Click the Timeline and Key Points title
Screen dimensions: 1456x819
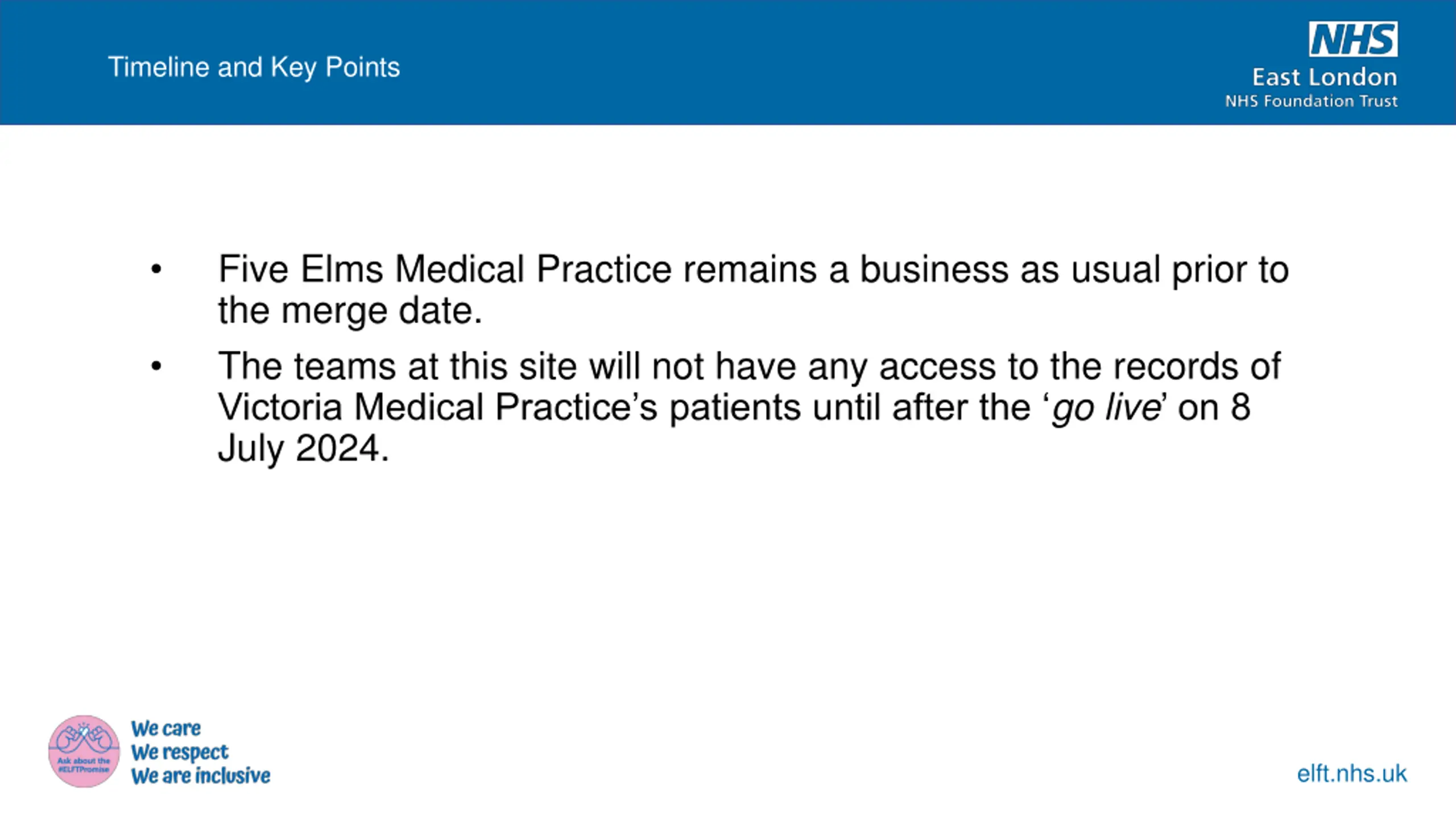pyautogui.click(x=254, y=68)
